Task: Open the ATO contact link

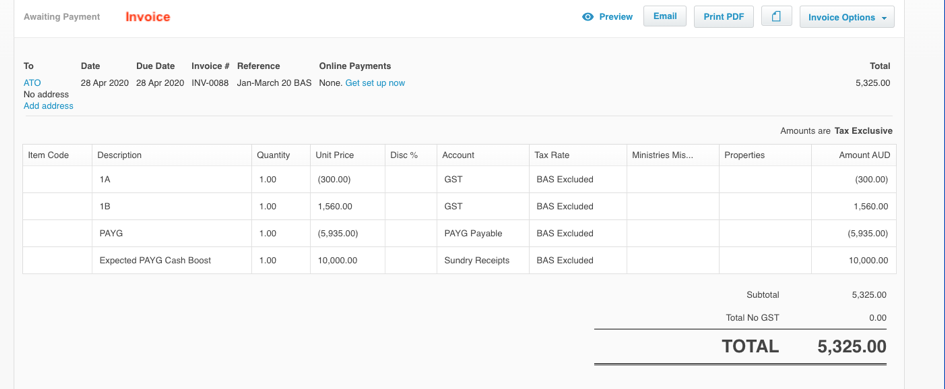Action: (x=32, y=83)
